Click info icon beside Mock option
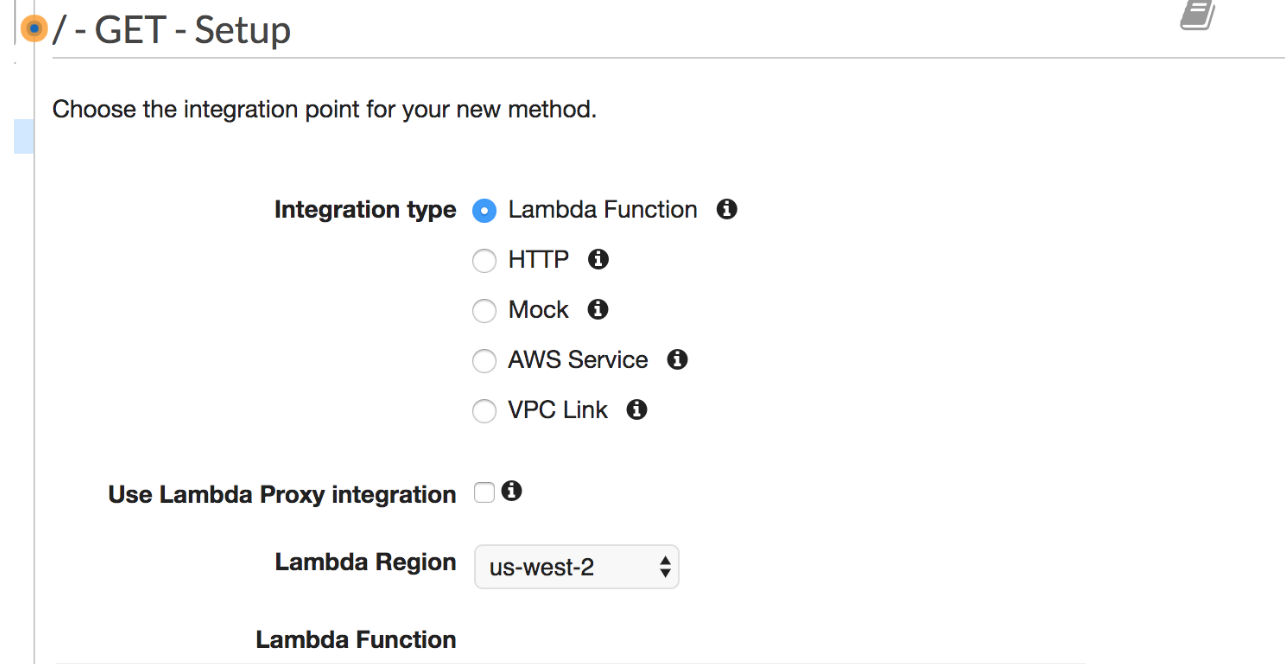Viewport: 1285px width, 664px height. click(x=597, y=310)
